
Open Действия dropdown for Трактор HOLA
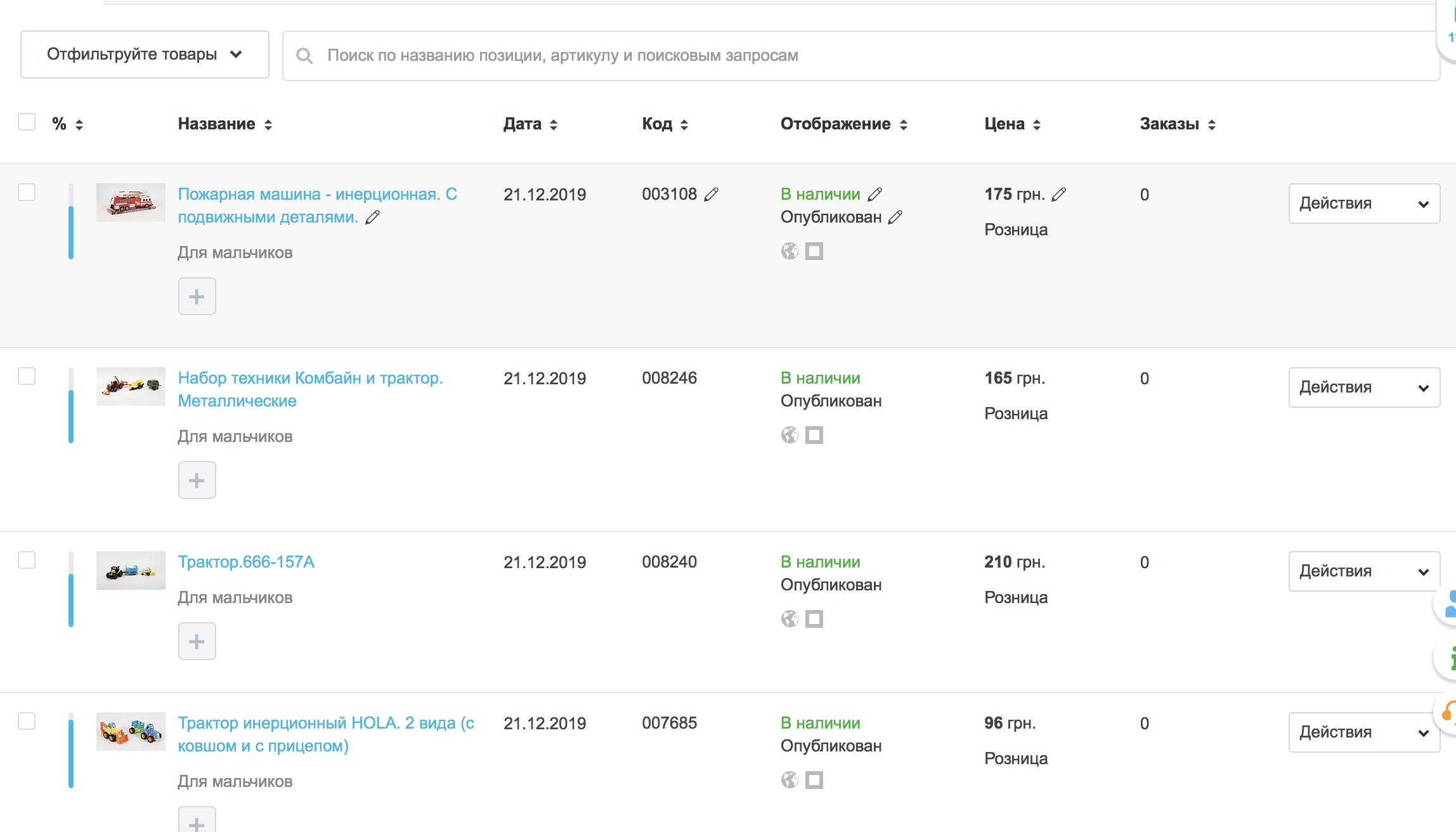[x=1364, y=732]
